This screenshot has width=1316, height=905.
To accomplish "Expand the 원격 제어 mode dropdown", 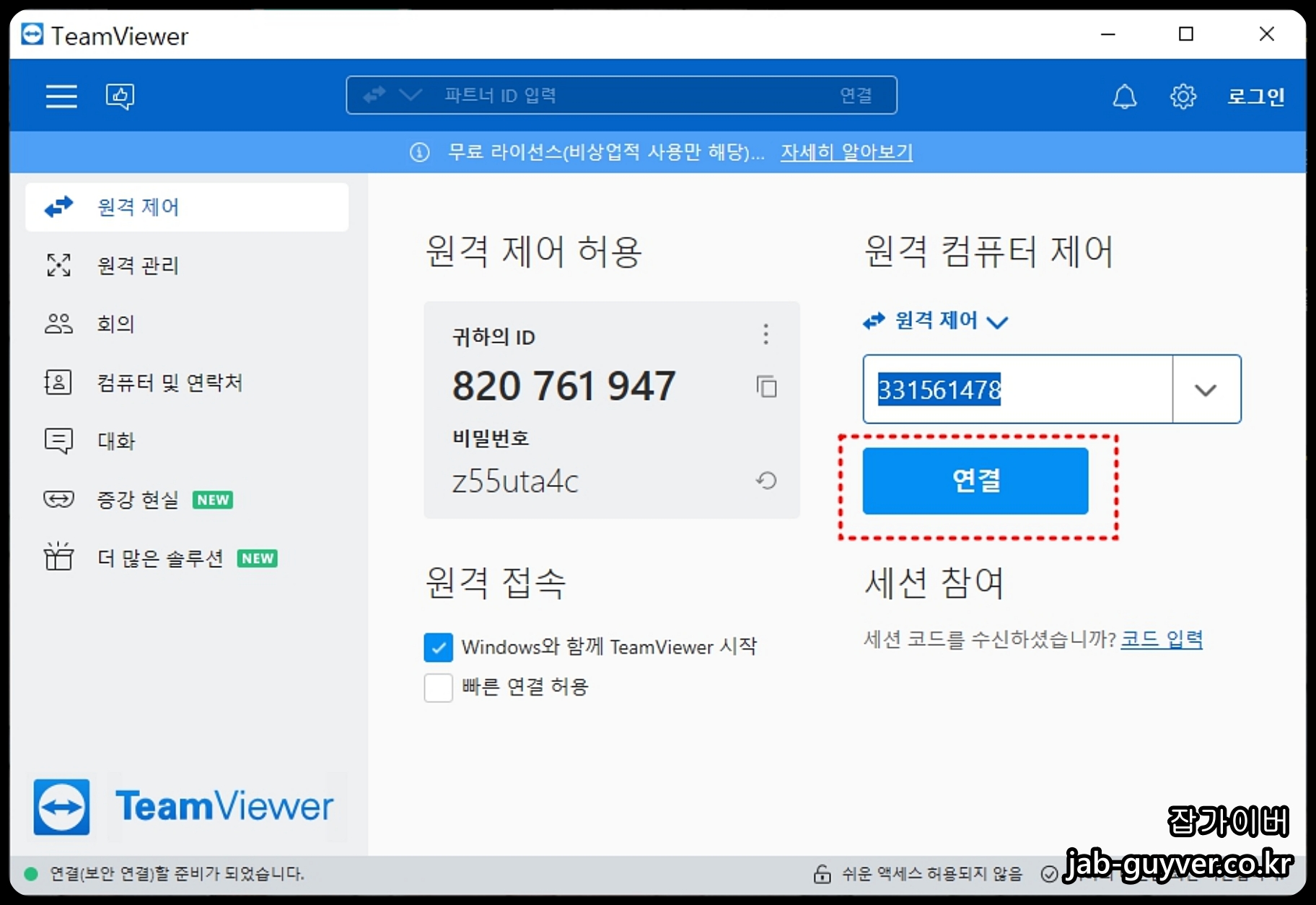I will (936, 321).
